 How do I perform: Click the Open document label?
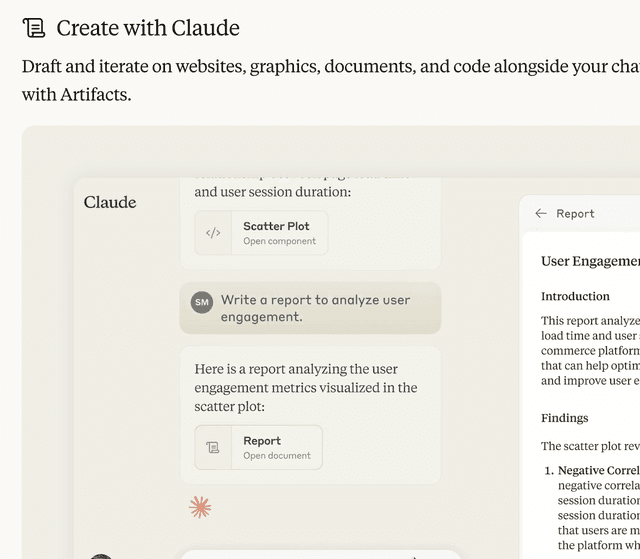tap(277, 456)
